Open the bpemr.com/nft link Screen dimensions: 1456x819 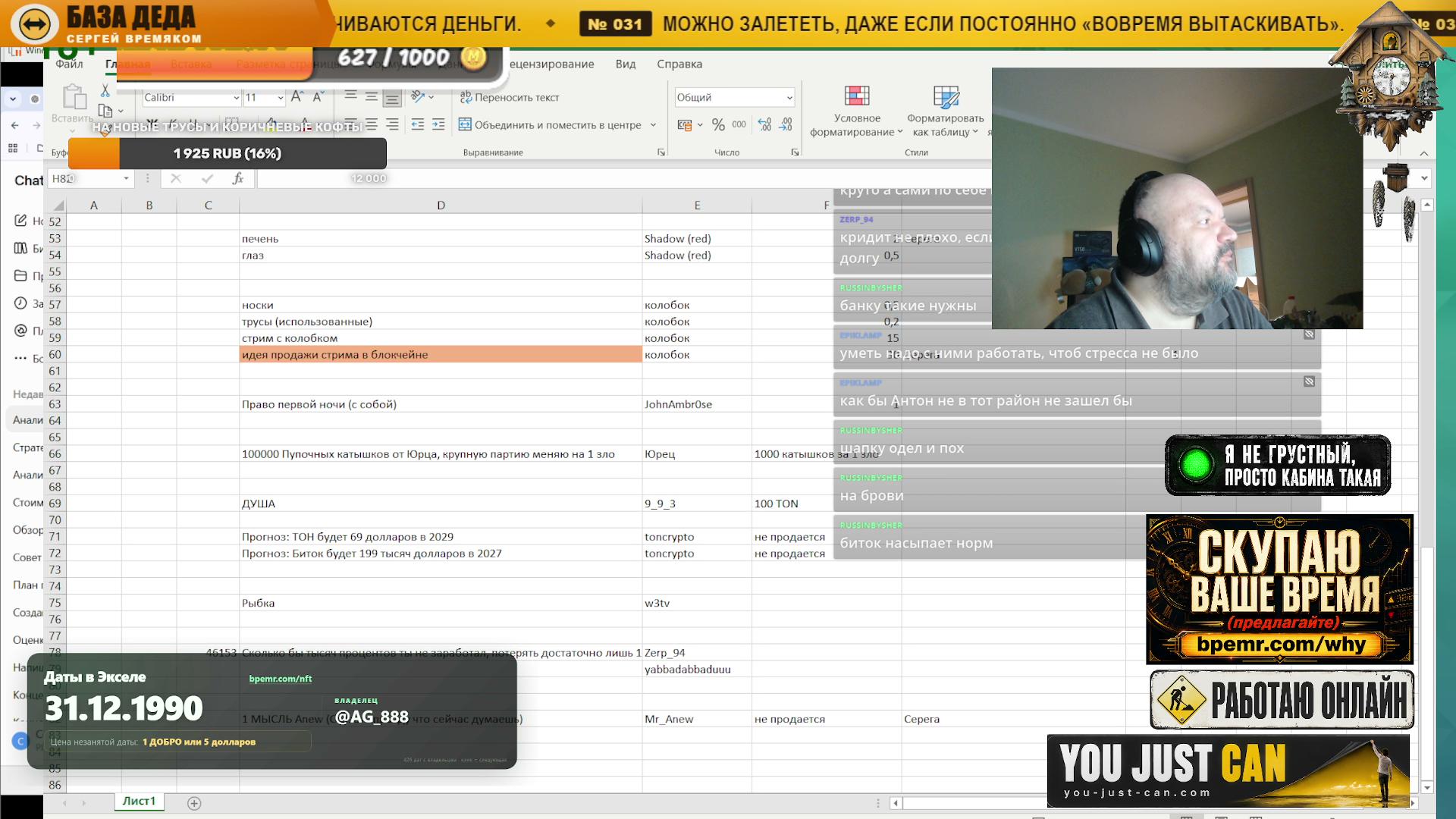pyautogui.click(x=281, y=679)
